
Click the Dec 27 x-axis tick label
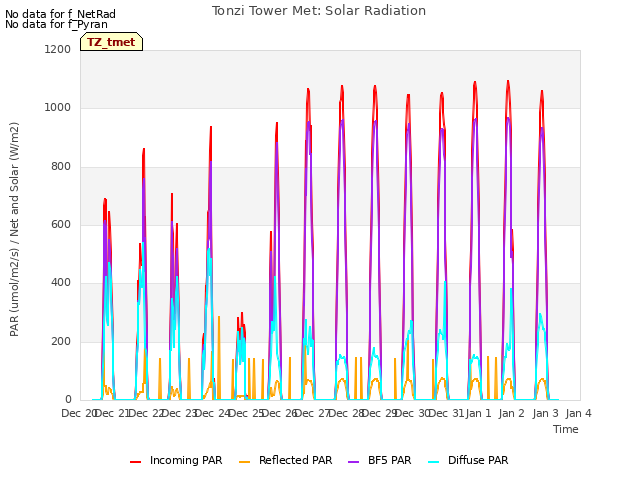tap(313, 413)
